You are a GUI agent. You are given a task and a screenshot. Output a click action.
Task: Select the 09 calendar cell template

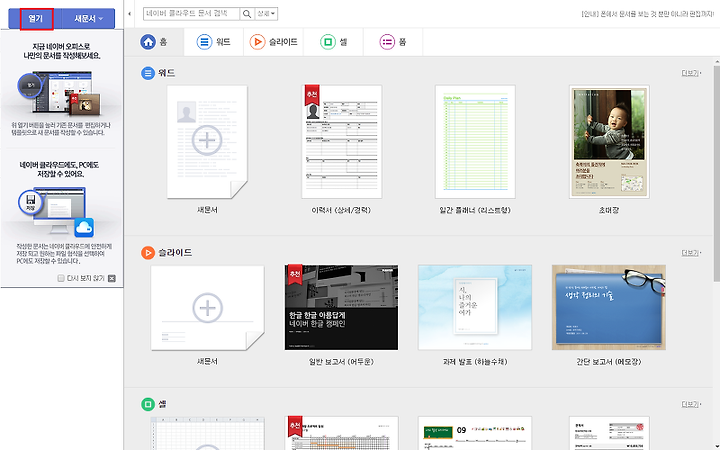475,433
